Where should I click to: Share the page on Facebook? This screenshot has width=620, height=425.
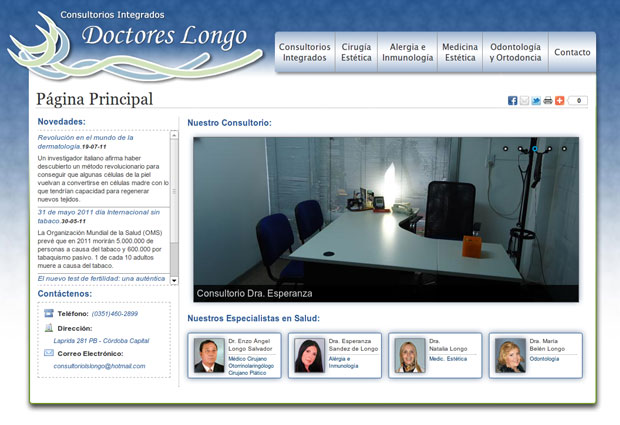[x=512, y=100]
